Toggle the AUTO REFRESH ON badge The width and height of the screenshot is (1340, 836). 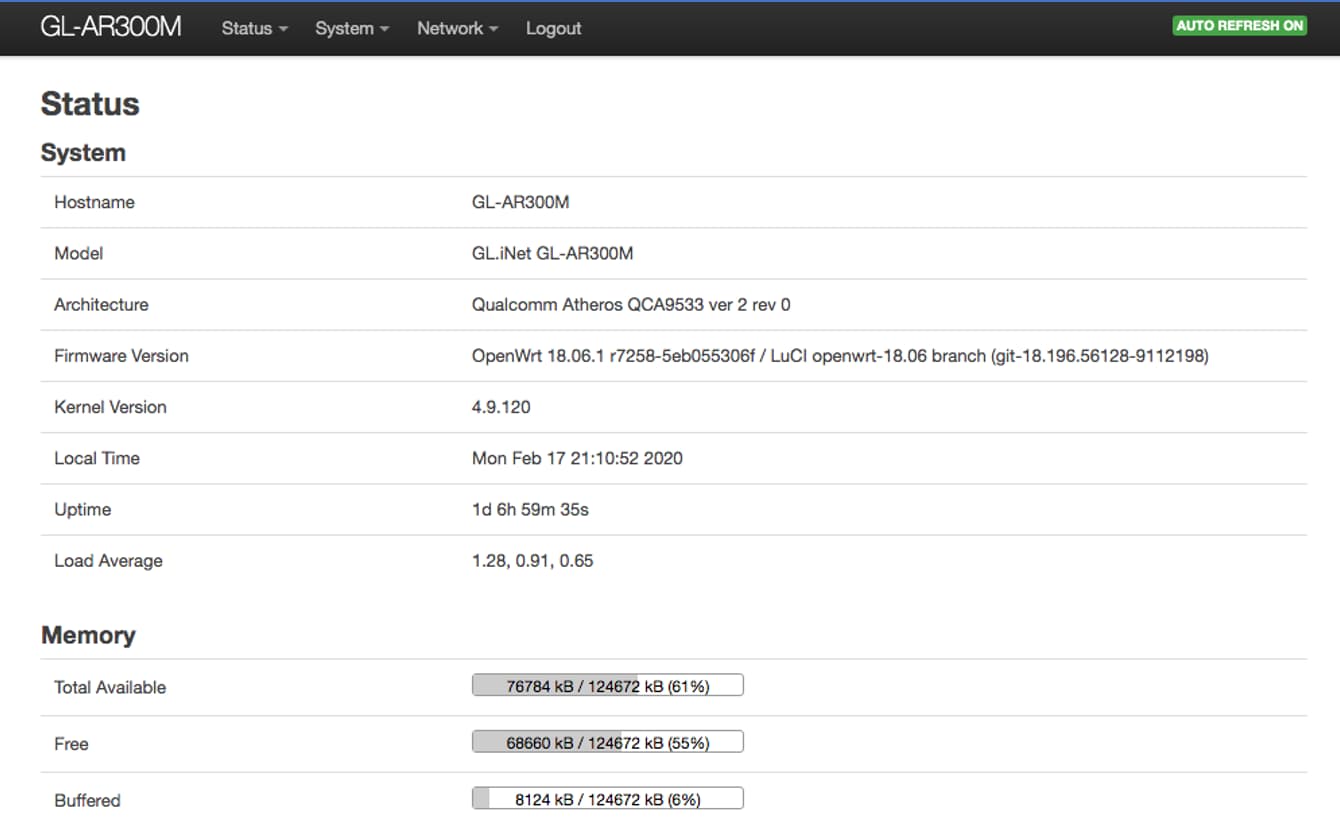1240,26
